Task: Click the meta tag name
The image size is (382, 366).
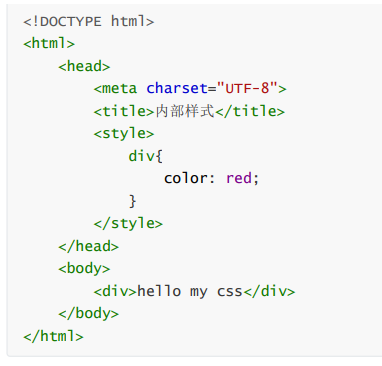Action: [x=119, y=89]
